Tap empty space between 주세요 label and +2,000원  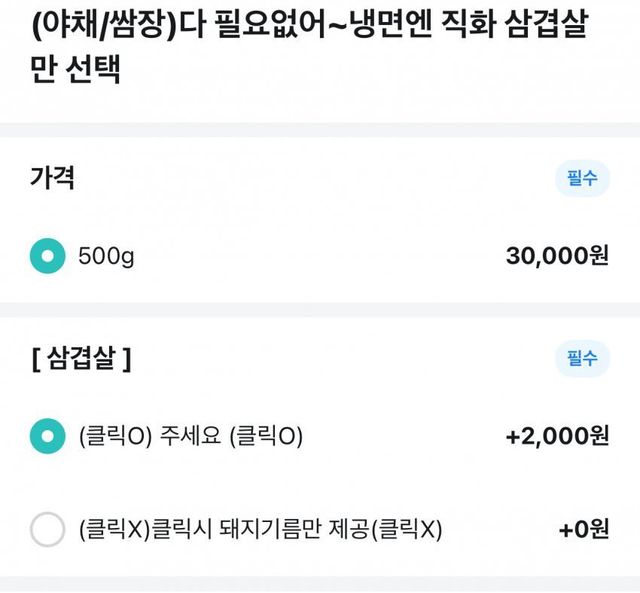[400, 436]
